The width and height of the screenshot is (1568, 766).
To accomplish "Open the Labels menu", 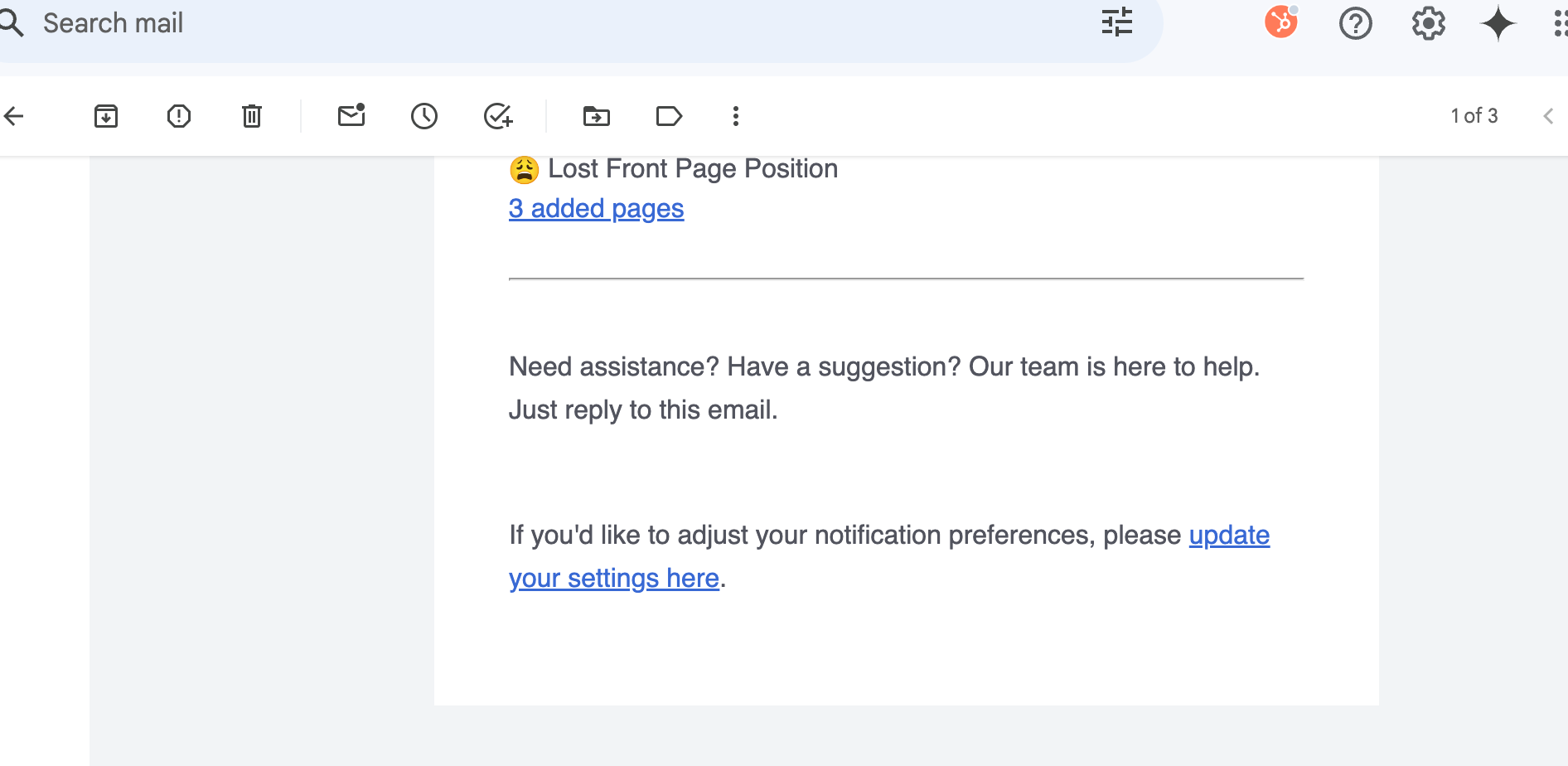I will [669, 116].
